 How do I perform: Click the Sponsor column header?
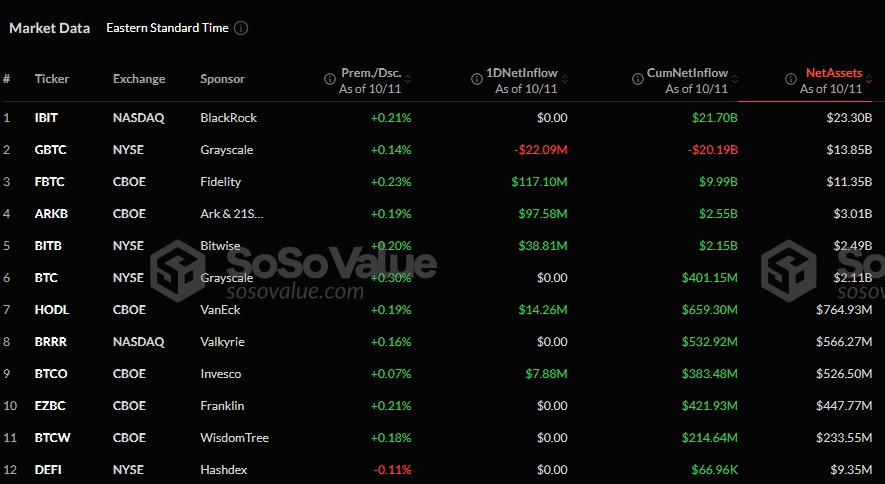(x=222, y=79)
